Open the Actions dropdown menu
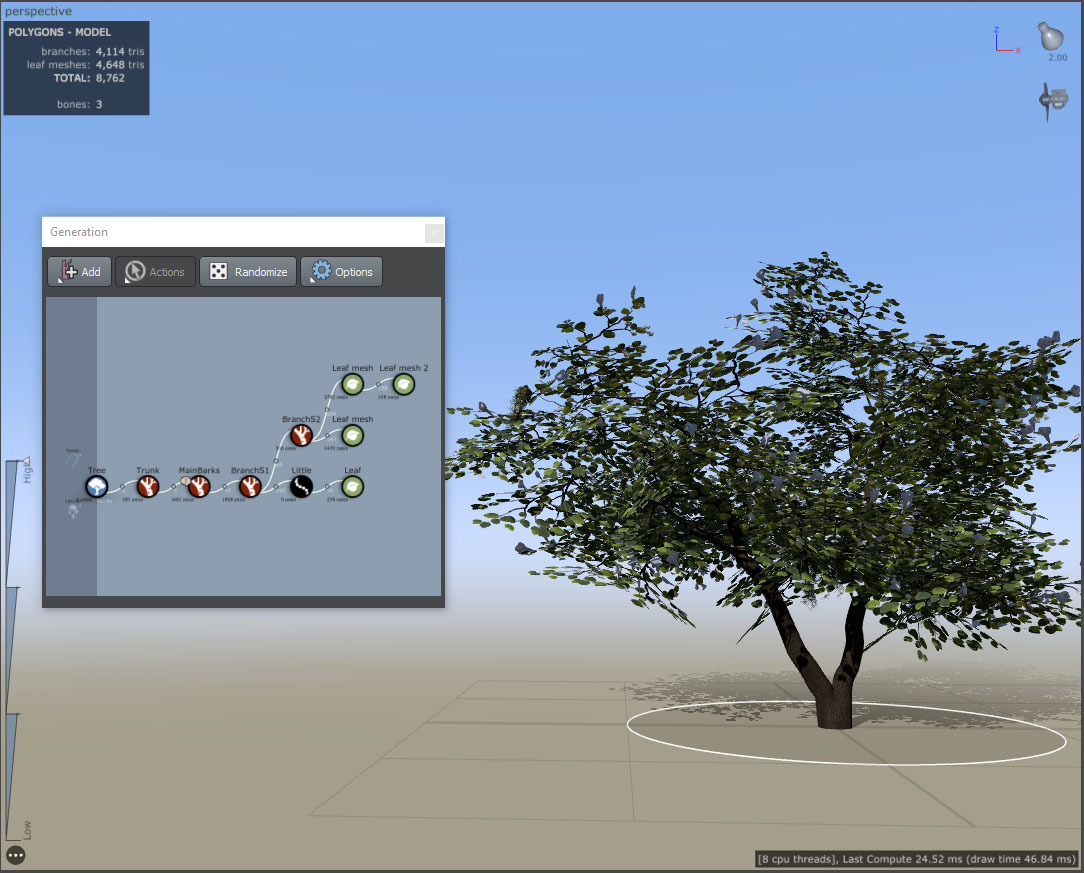The height and width of the screenshot is (873, 1084). 156,272
